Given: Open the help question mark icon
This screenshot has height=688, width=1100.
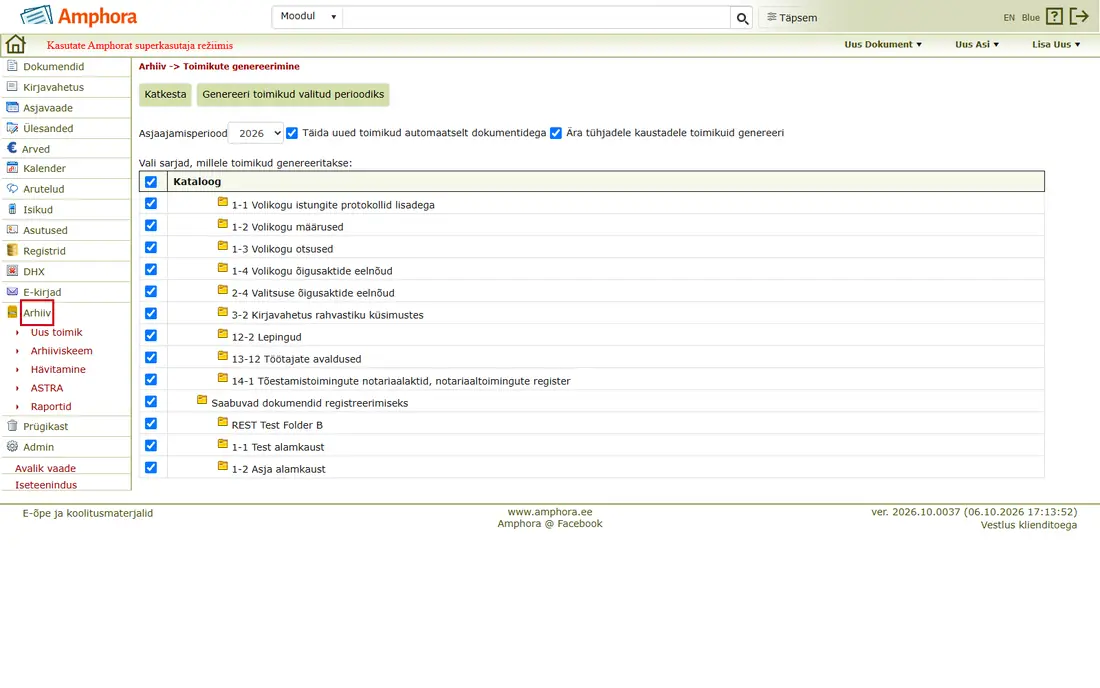Looking at the screenshot, I should tap(1054, 17).
